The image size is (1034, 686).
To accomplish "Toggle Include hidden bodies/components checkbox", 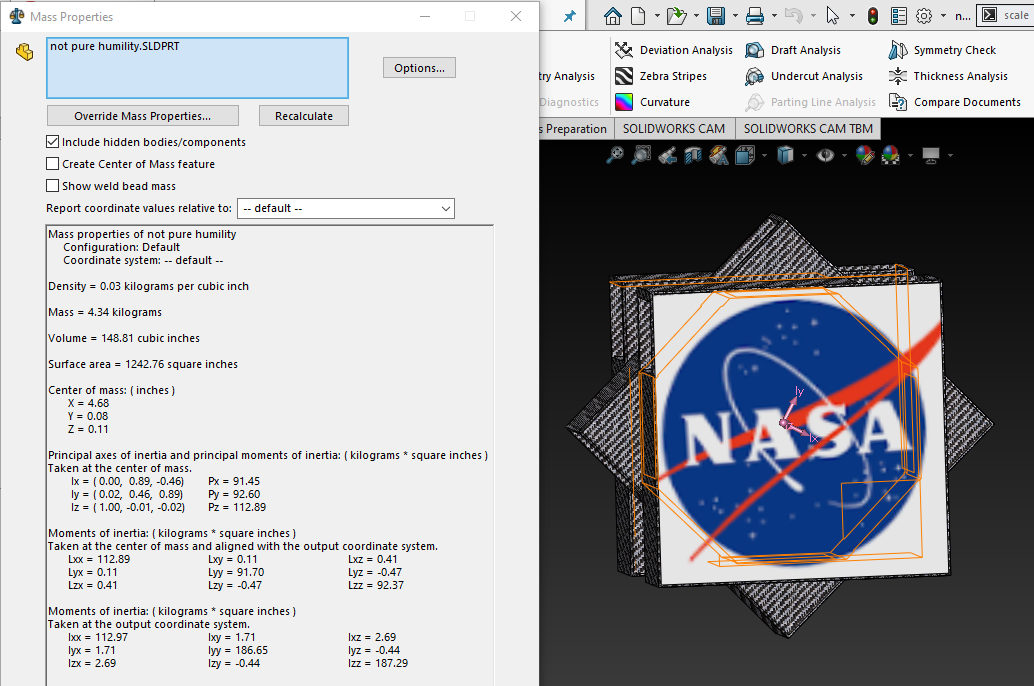I will click(x=53, y=142).
